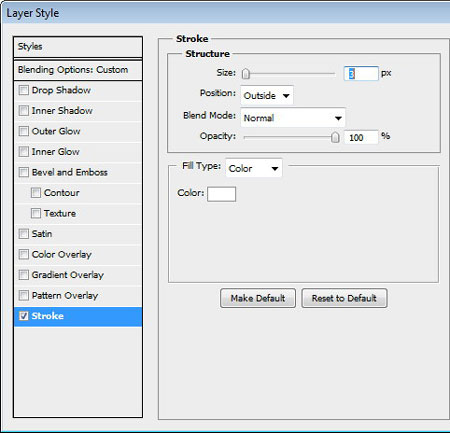
Task: Enable the Drop Shadow checkbox
Action: tap(24, 90)
